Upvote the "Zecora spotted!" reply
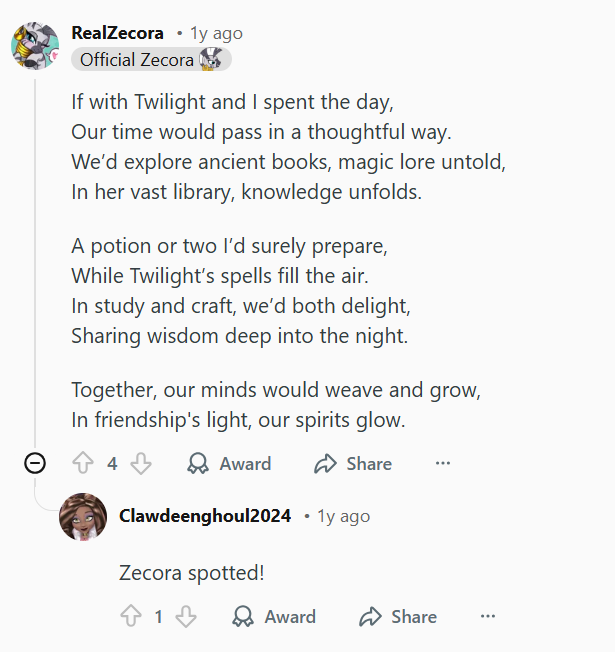The width and height of the screenshot is (615, 652). click(131, 616)
